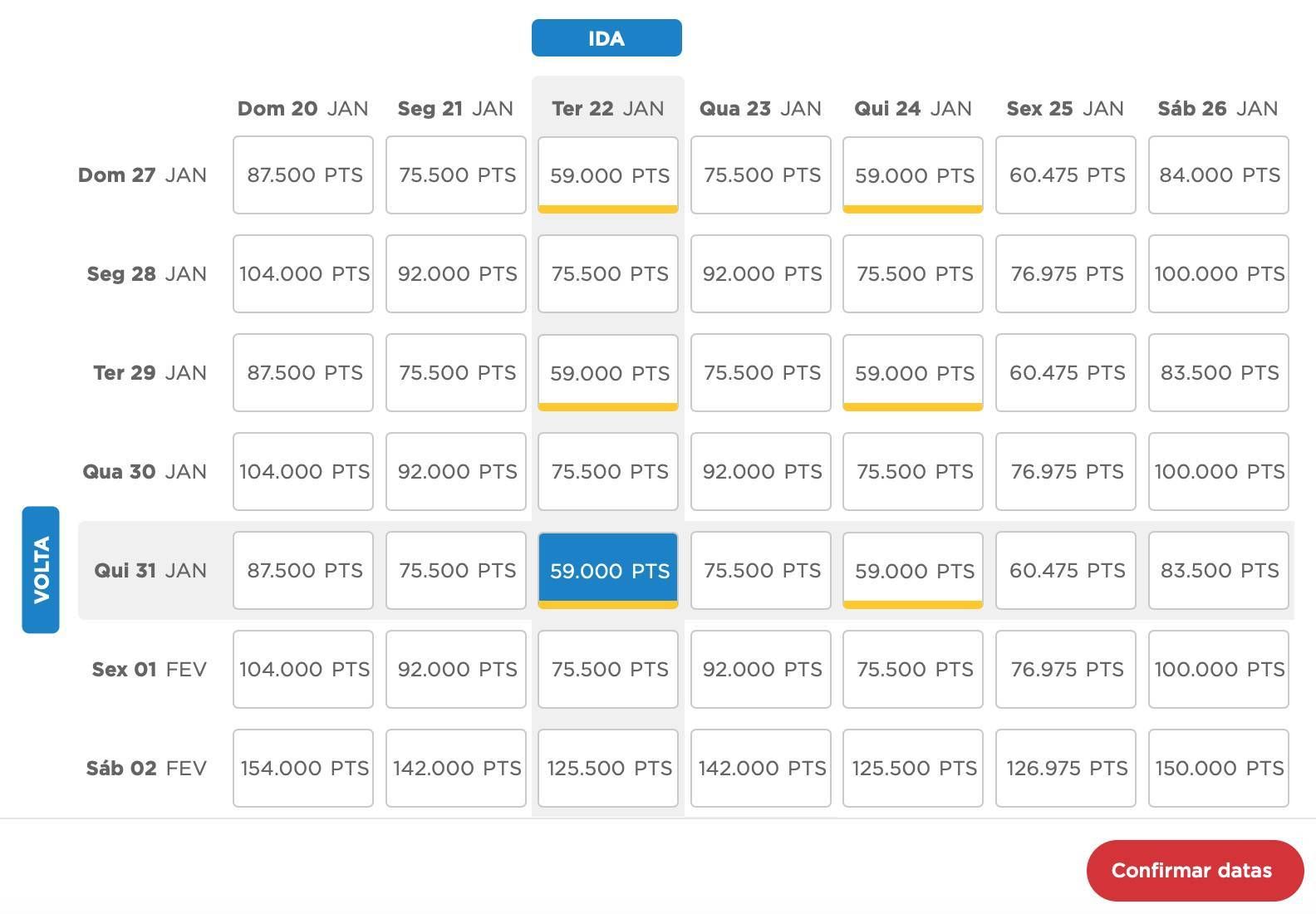Select Dom 27 JAN return row label
Image resolution: width=1316 pixels, height=914 pixels.
click(142, 175)
